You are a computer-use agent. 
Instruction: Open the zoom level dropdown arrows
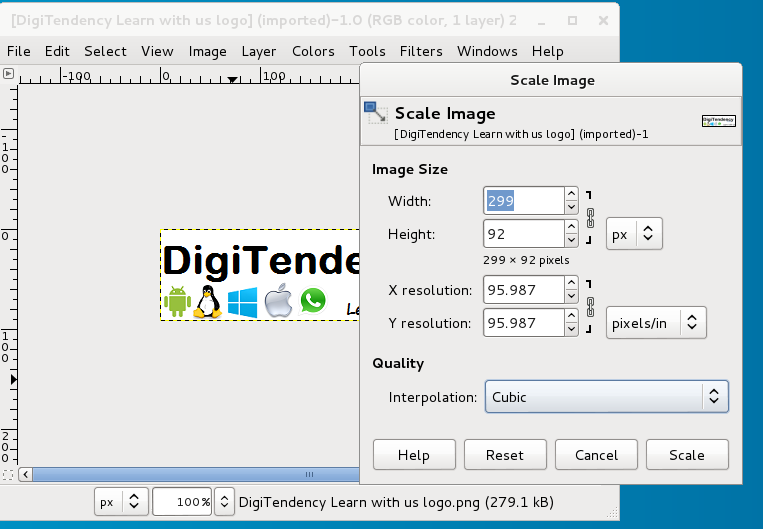coord(224,502)
